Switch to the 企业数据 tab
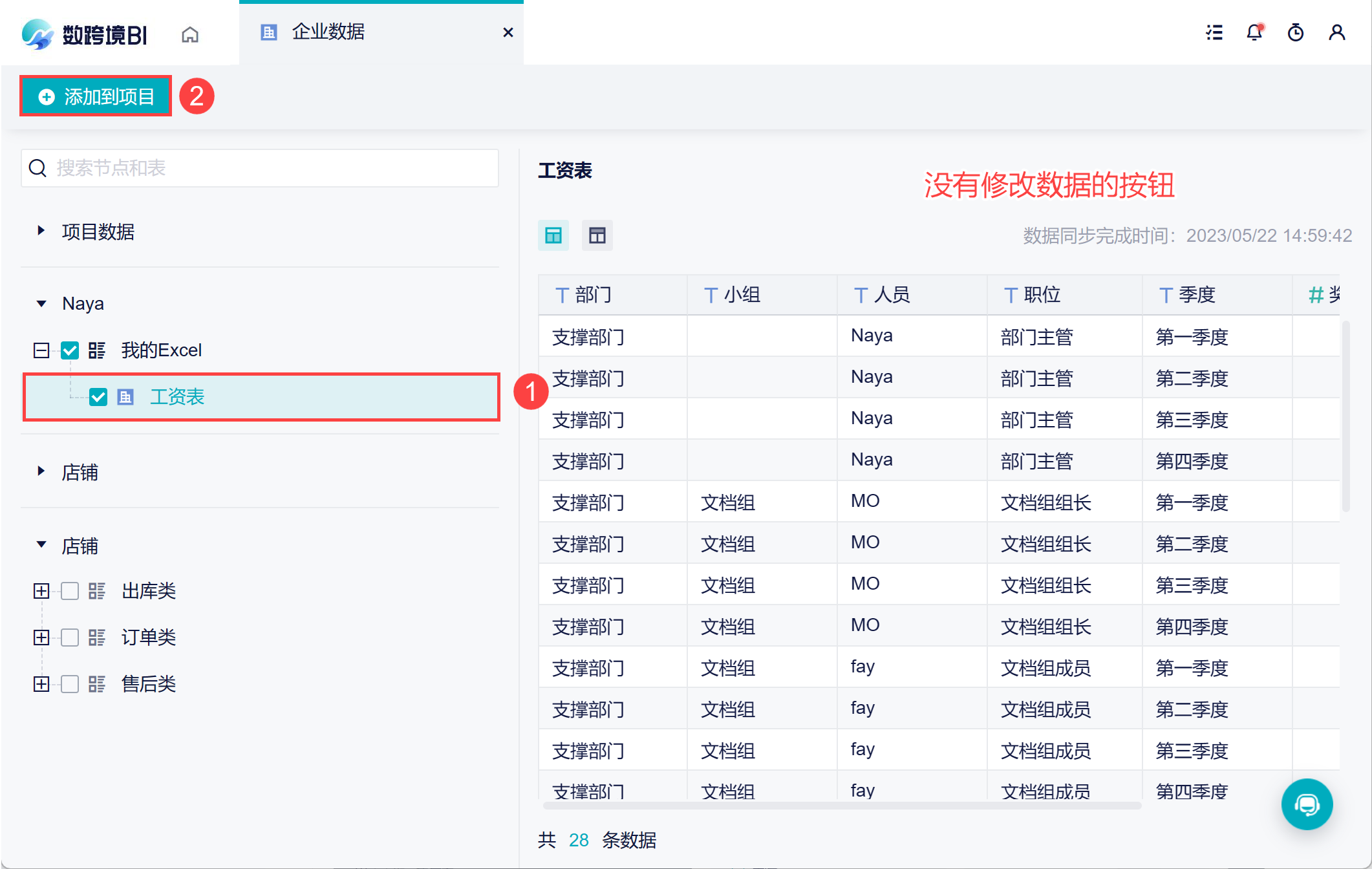Screen dimensions: 1372x869 pos(328,32)
